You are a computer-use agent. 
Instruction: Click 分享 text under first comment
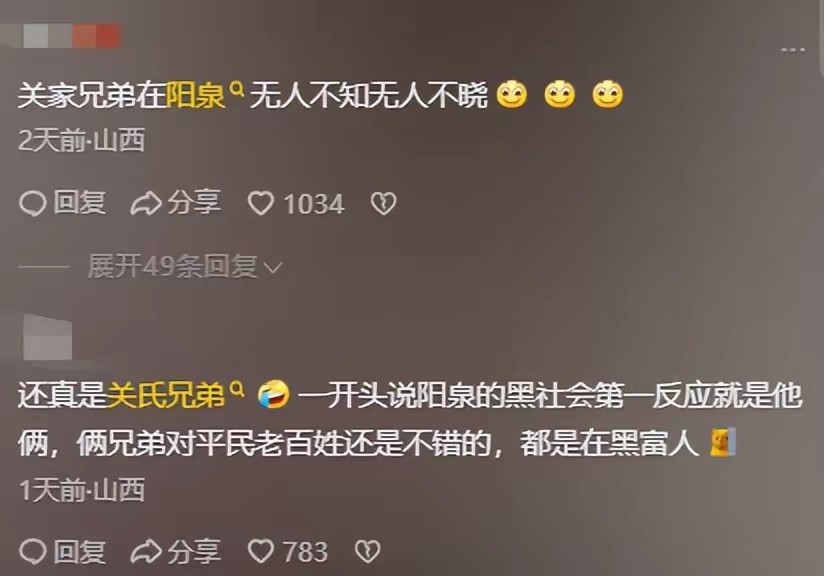(x=194, y=203)
